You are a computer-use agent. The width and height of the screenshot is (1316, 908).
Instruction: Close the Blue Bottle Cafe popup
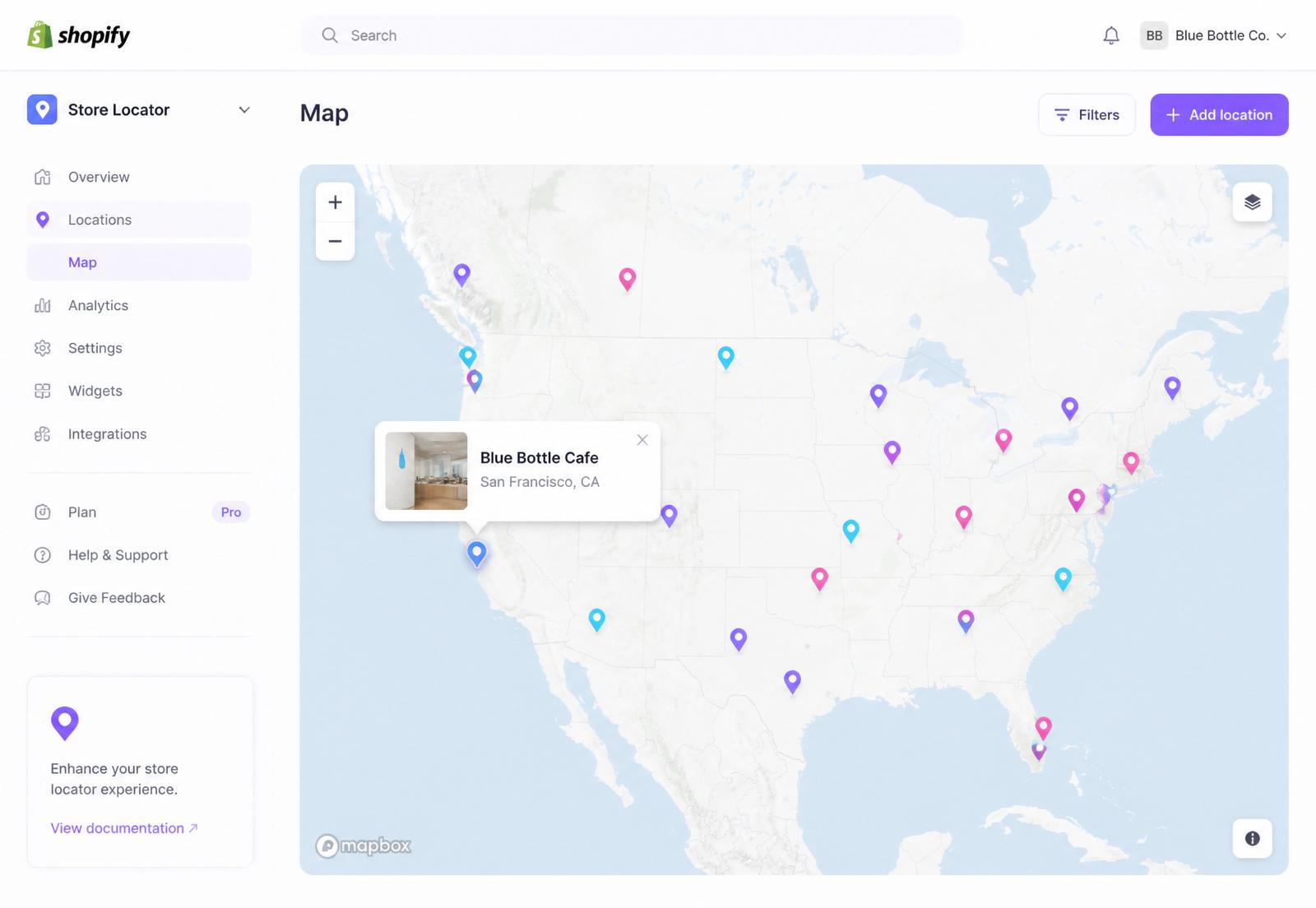pos(642,440)
